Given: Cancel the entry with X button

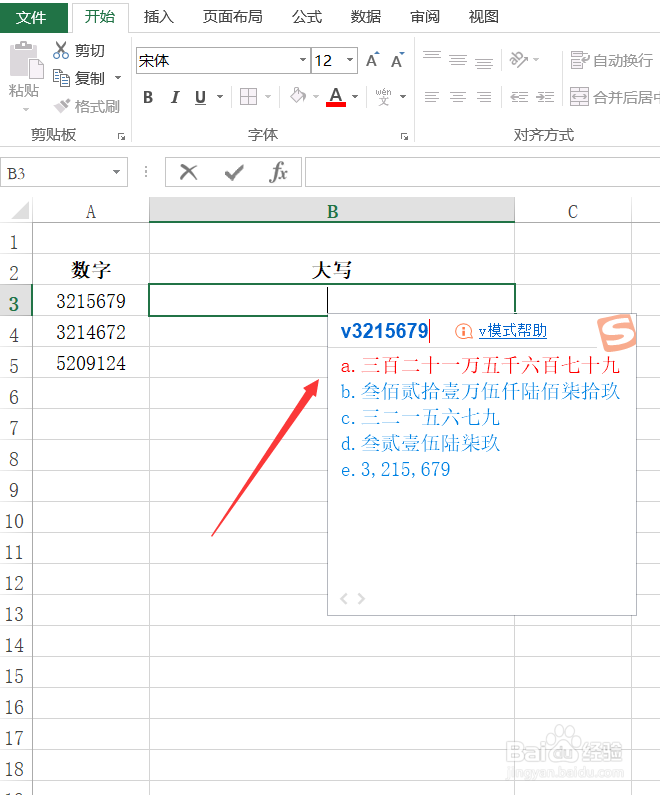Looking at the screenshot, I should [189, 172].
